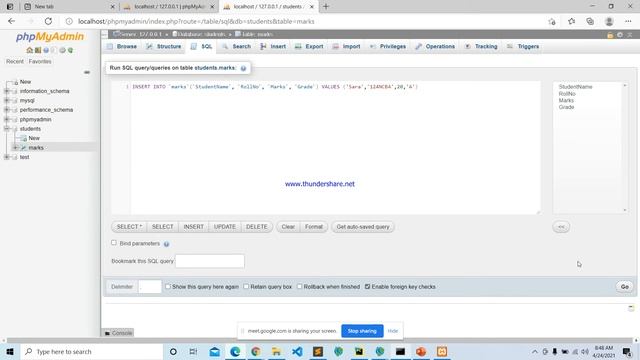
Task: Switch to Microsoft Edge in taskbar
Action: coord(235,351)
